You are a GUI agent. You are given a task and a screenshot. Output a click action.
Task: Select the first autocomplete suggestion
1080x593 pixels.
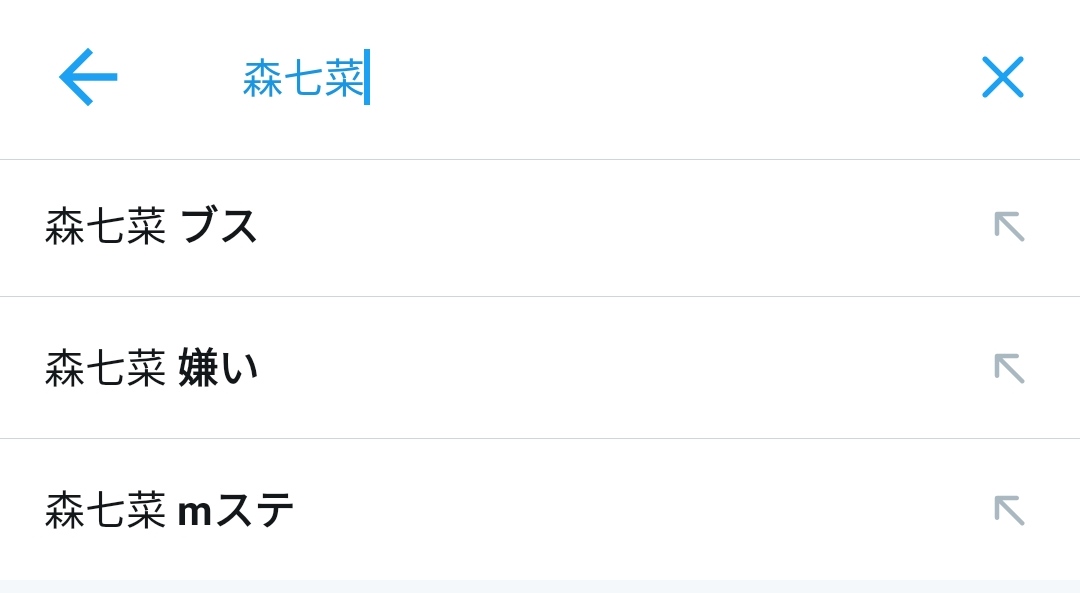[400, 227]
